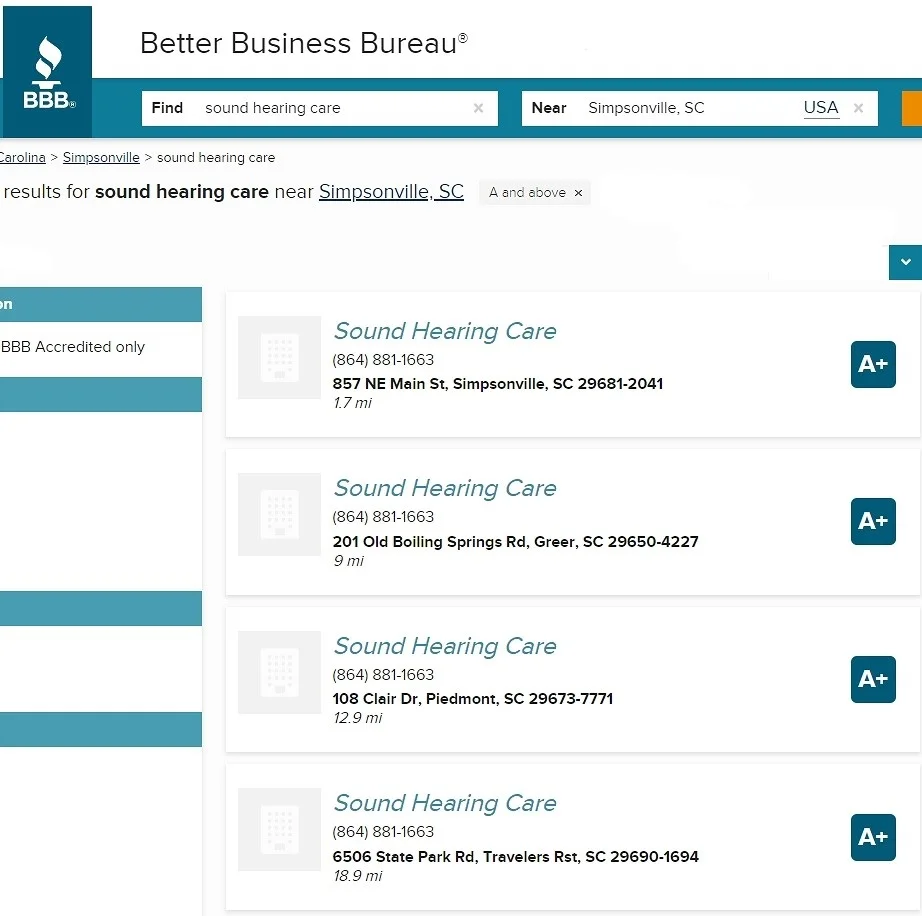922x916 pixels.
Task: Open the Simpsonville breadcrumb link
Action: point(101,158)
